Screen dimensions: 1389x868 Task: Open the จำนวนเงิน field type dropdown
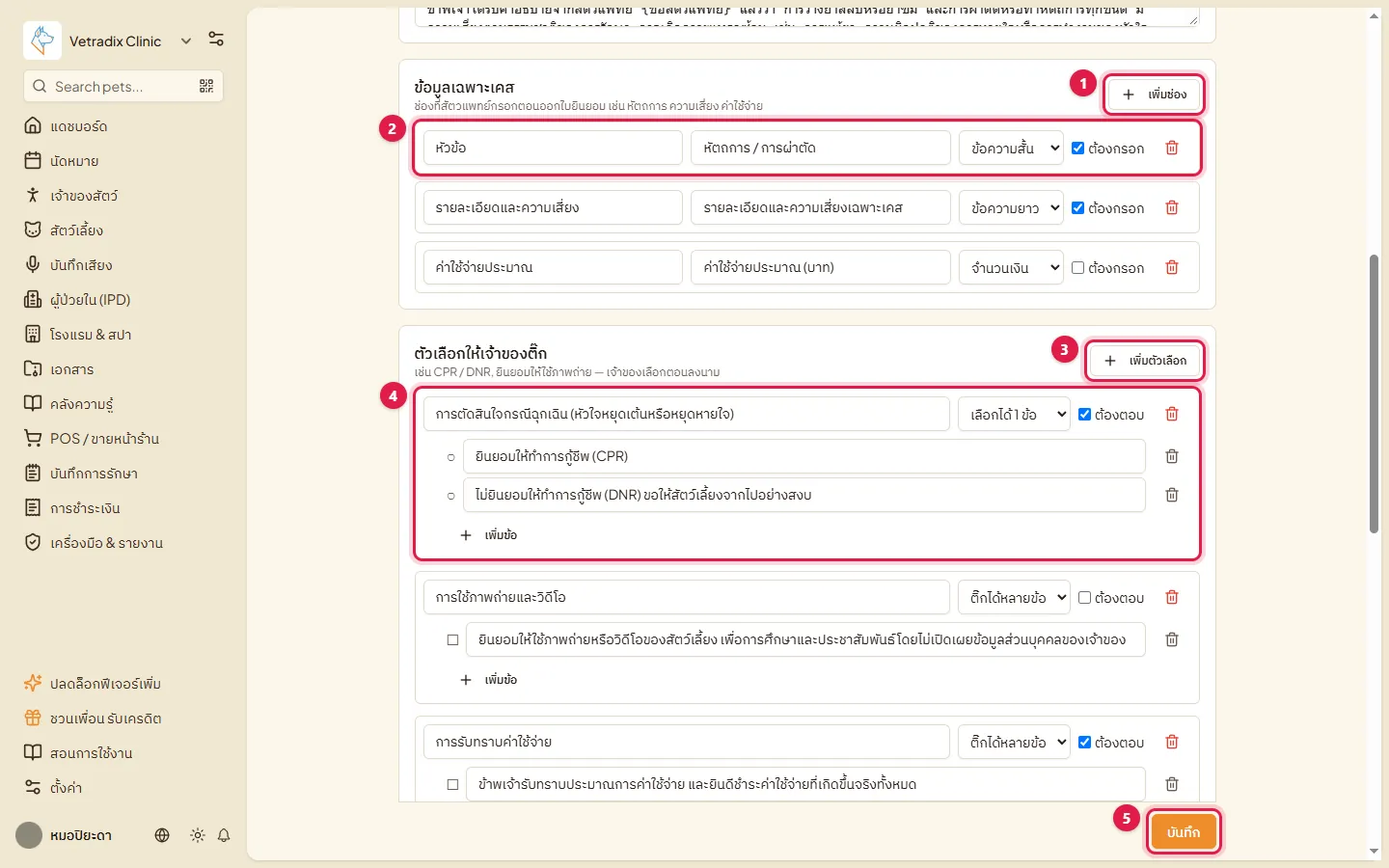1011,267
